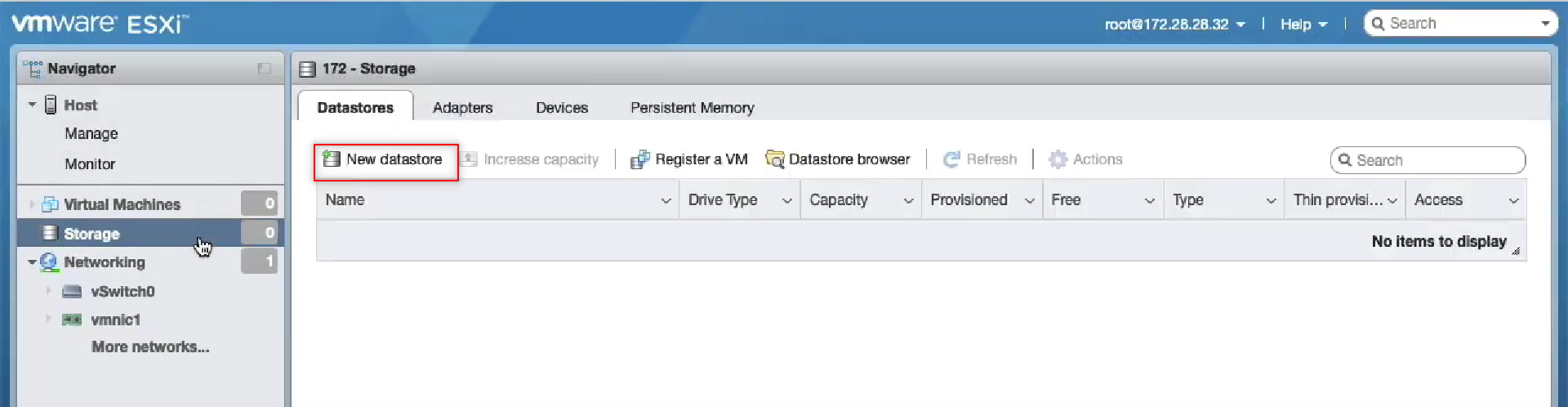Open the top search box dropdown arrow
Image resolution: width=1568 pixels, height=407 pixels.
click(1545, 24)
